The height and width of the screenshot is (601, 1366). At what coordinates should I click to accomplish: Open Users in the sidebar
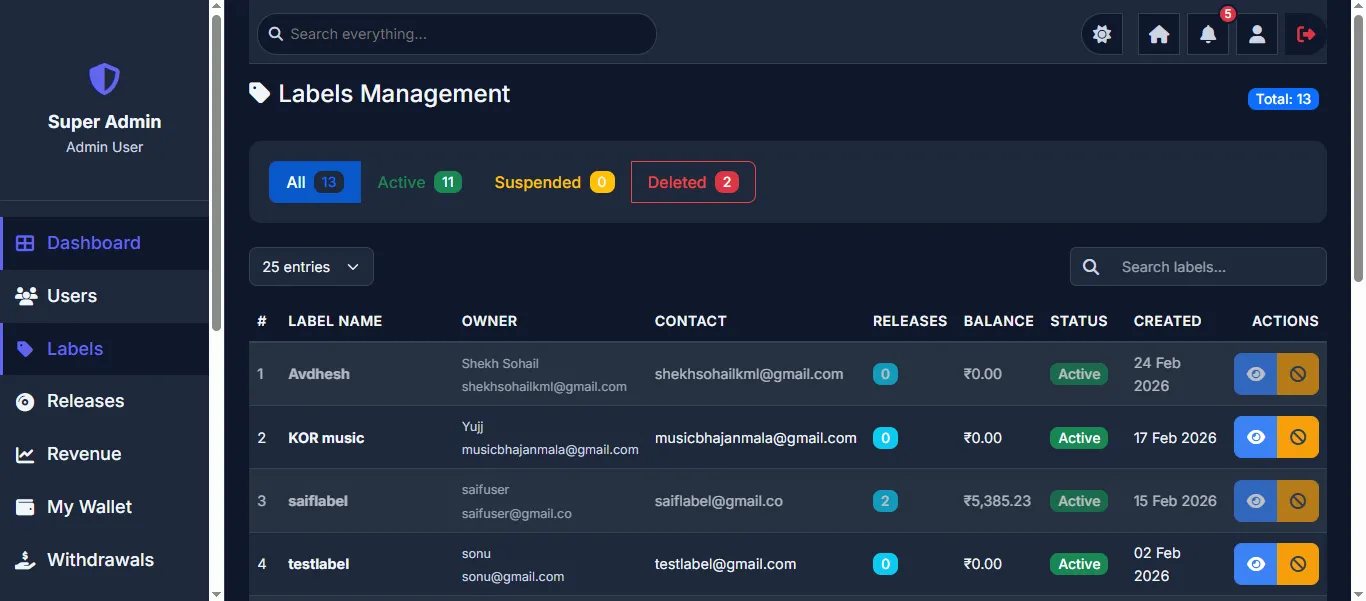[104, 296]
